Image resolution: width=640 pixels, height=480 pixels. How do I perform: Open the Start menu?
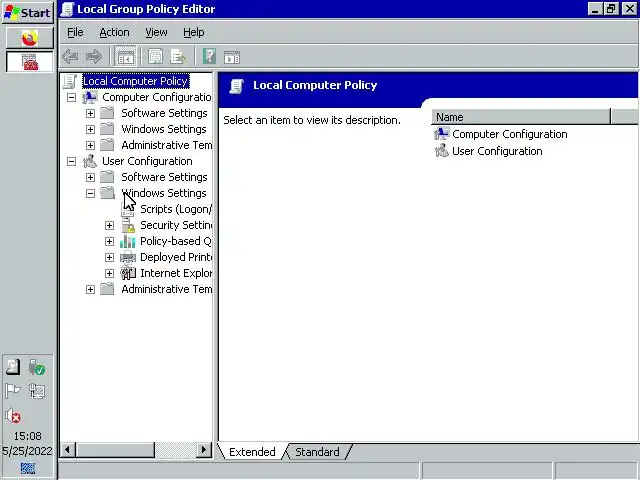[28, 13]
